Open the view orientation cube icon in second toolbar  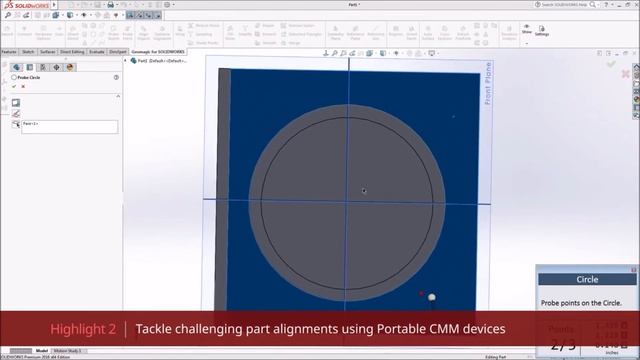click(56, 16)
